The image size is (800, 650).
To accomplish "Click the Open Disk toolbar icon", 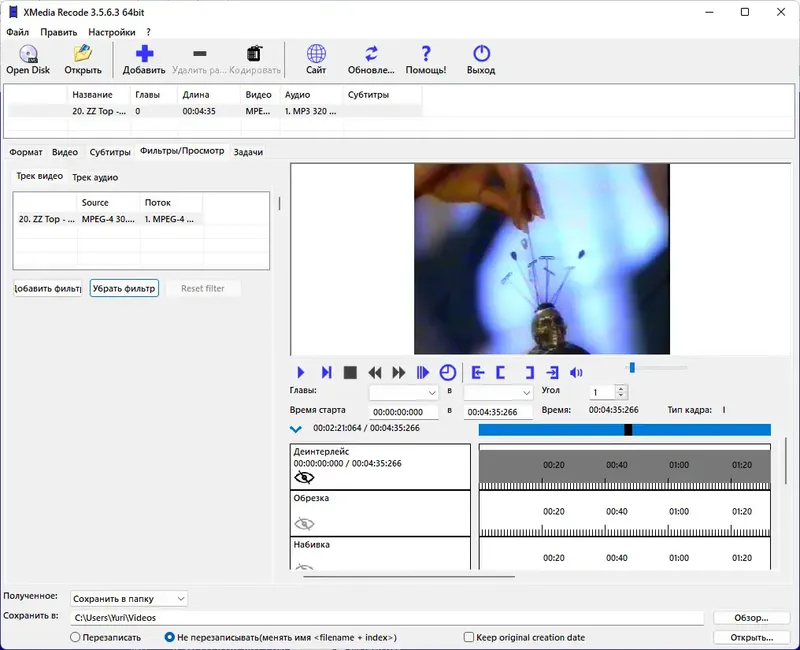I will 27,55.
